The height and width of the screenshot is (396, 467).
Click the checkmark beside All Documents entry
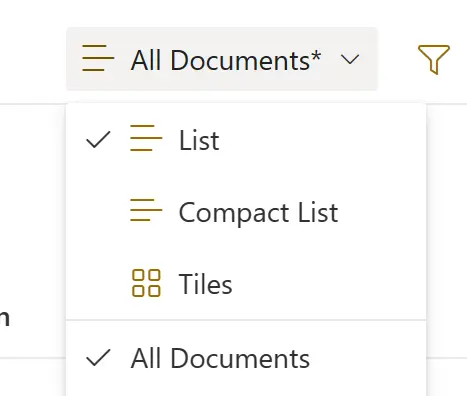(x=98, y=358)
